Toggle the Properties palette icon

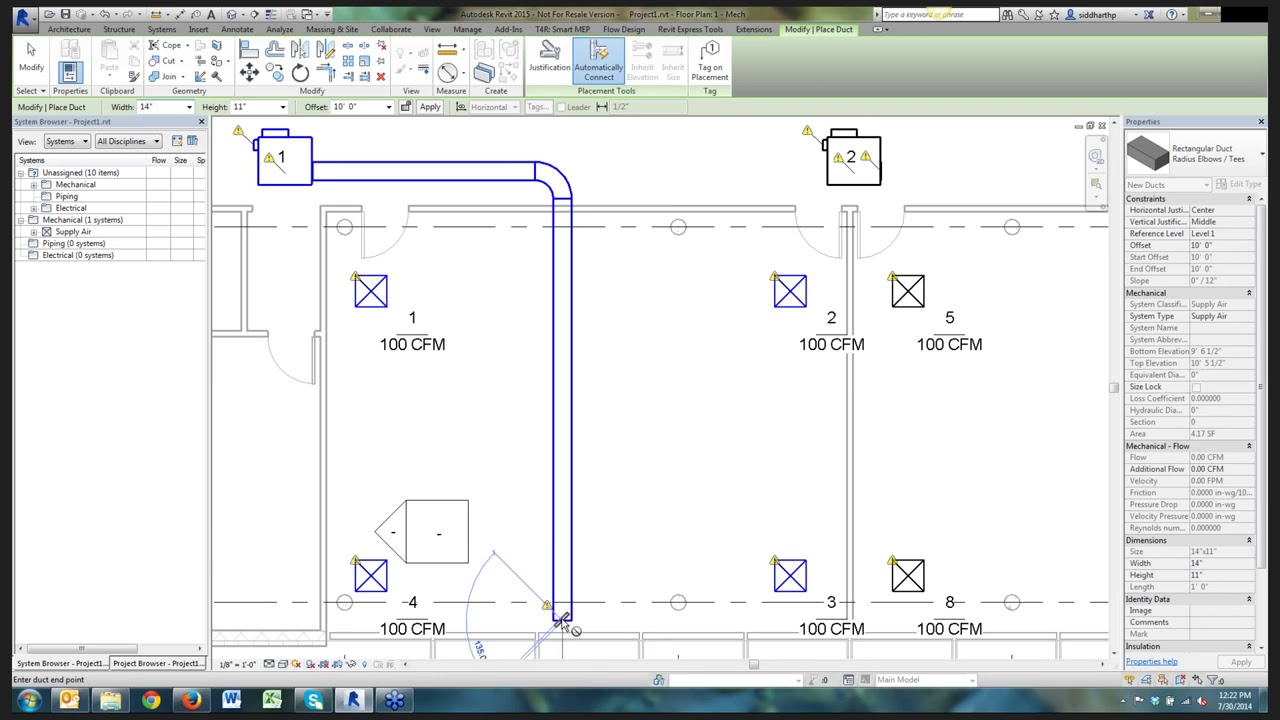pyautogui.click(x=69, y=71)
